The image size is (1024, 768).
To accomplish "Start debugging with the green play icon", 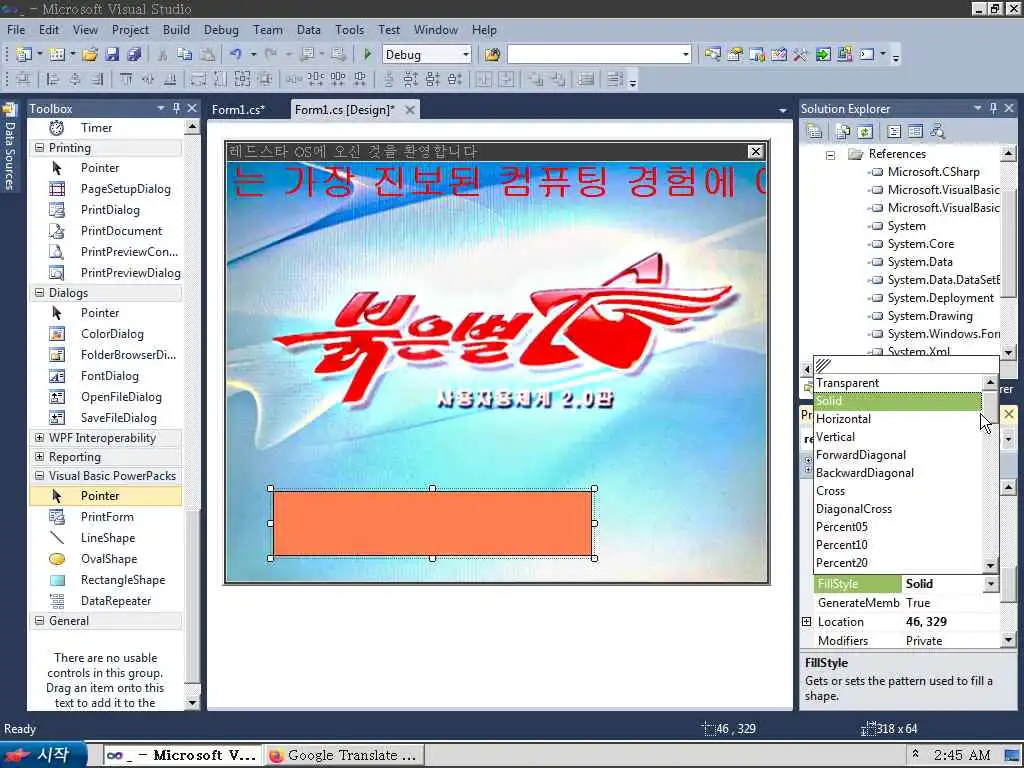I will pyautogui.click(x=368, y=55).
